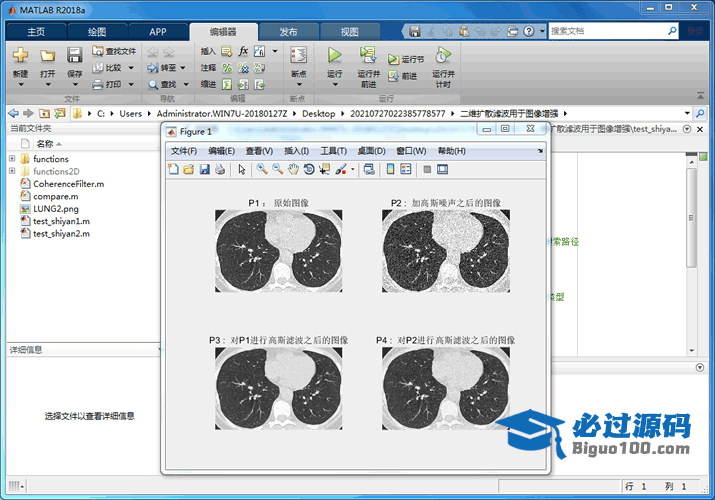The height and width of the screenshot is (500, 715).
Task: Expand the functions folder in file tree
Action: point(12,159)
